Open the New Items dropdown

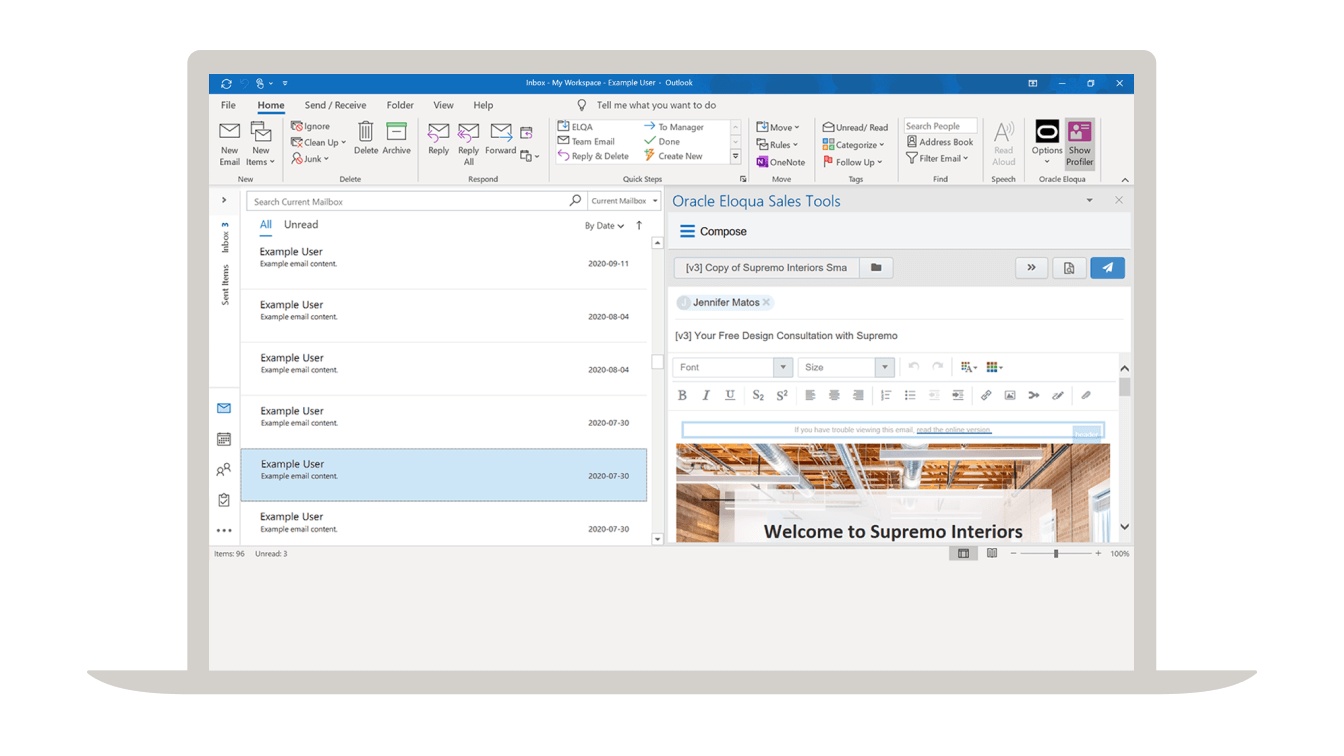(261, 143)
